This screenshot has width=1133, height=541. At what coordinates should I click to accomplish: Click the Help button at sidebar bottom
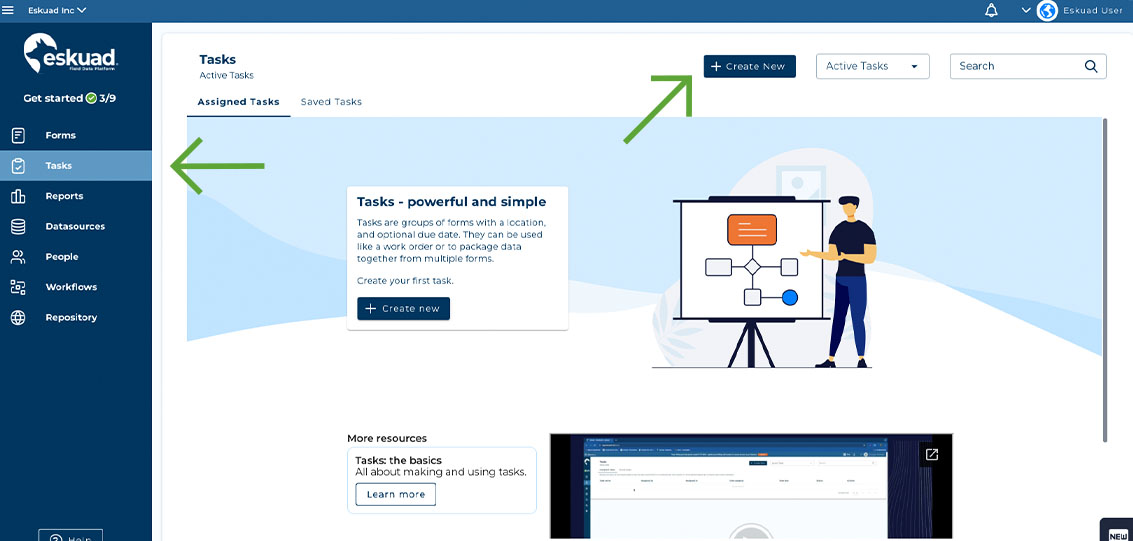70,536
